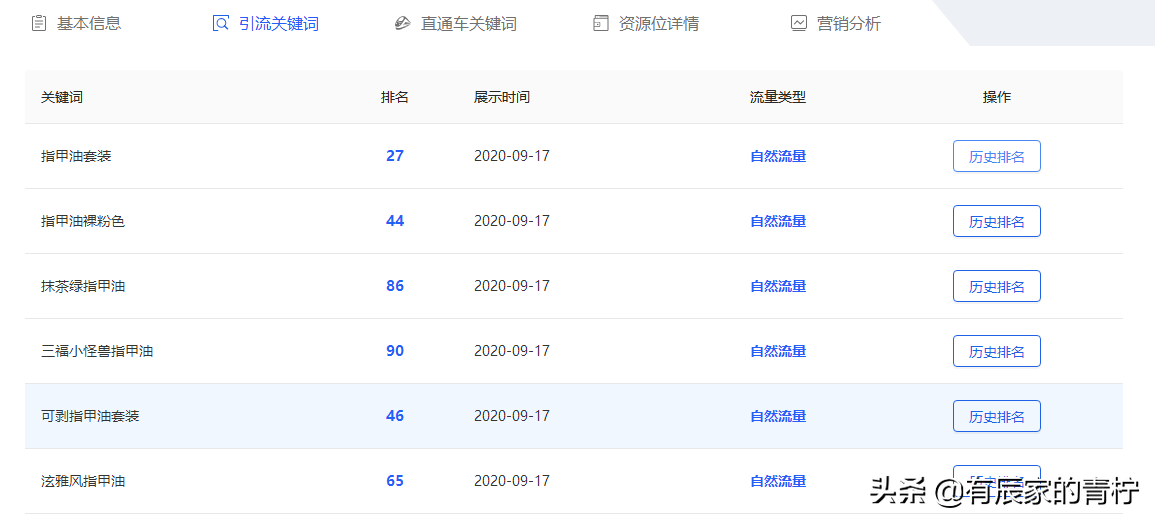Click rank value 90
The image size is (1155, 521).
(395, 351)
